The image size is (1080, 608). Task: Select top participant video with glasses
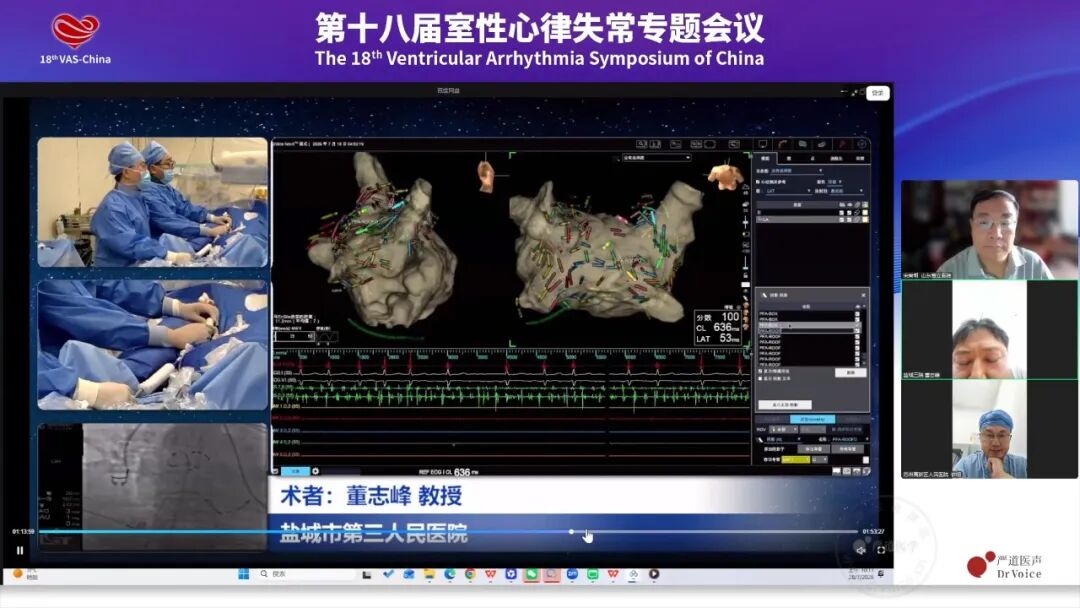click(990, 229)
